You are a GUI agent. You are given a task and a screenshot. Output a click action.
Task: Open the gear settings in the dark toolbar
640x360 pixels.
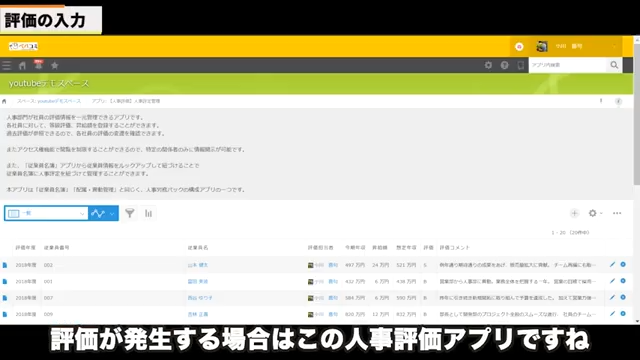coord(488,65)
